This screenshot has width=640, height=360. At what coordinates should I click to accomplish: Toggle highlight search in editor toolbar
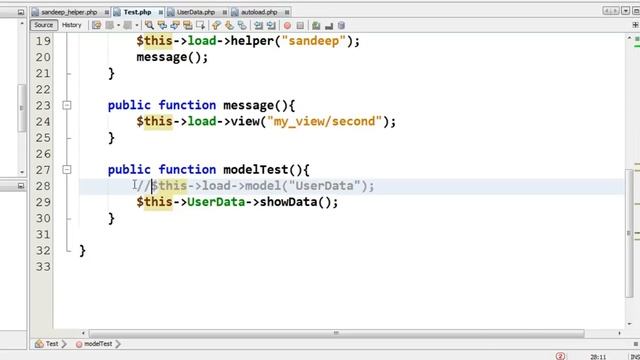click(x=187, y=25)
